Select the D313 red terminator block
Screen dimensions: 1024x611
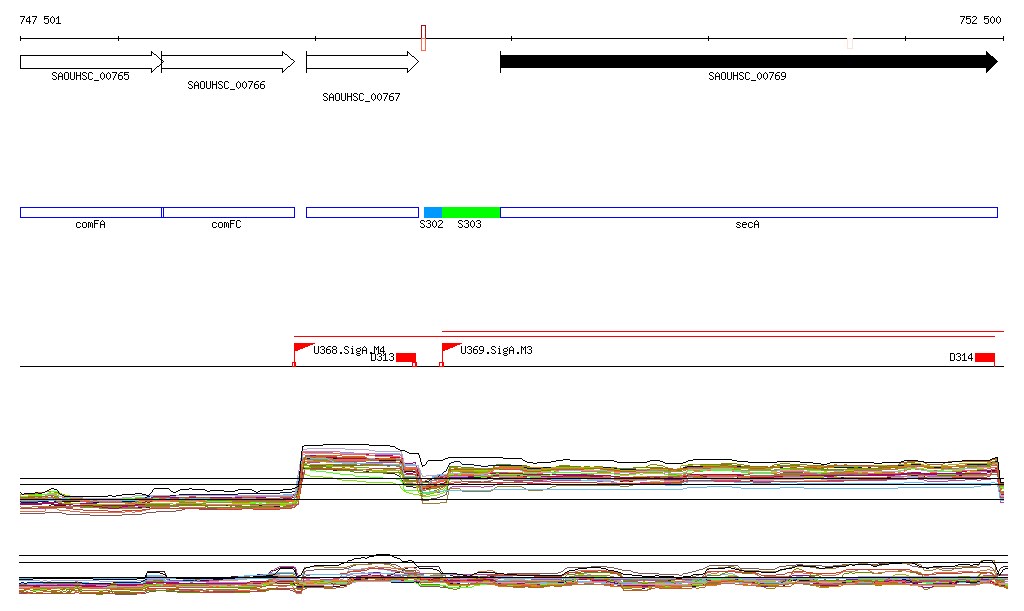click(x=405, y=358)
